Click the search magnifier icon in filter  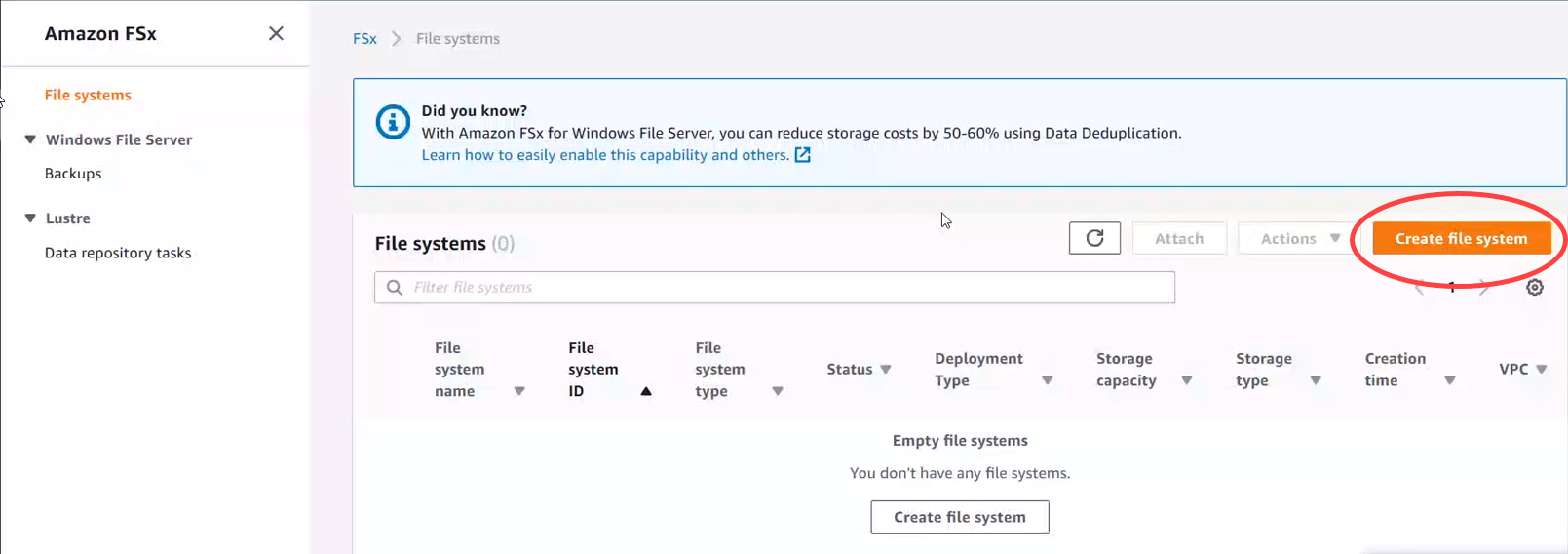[x=395, y=288]
